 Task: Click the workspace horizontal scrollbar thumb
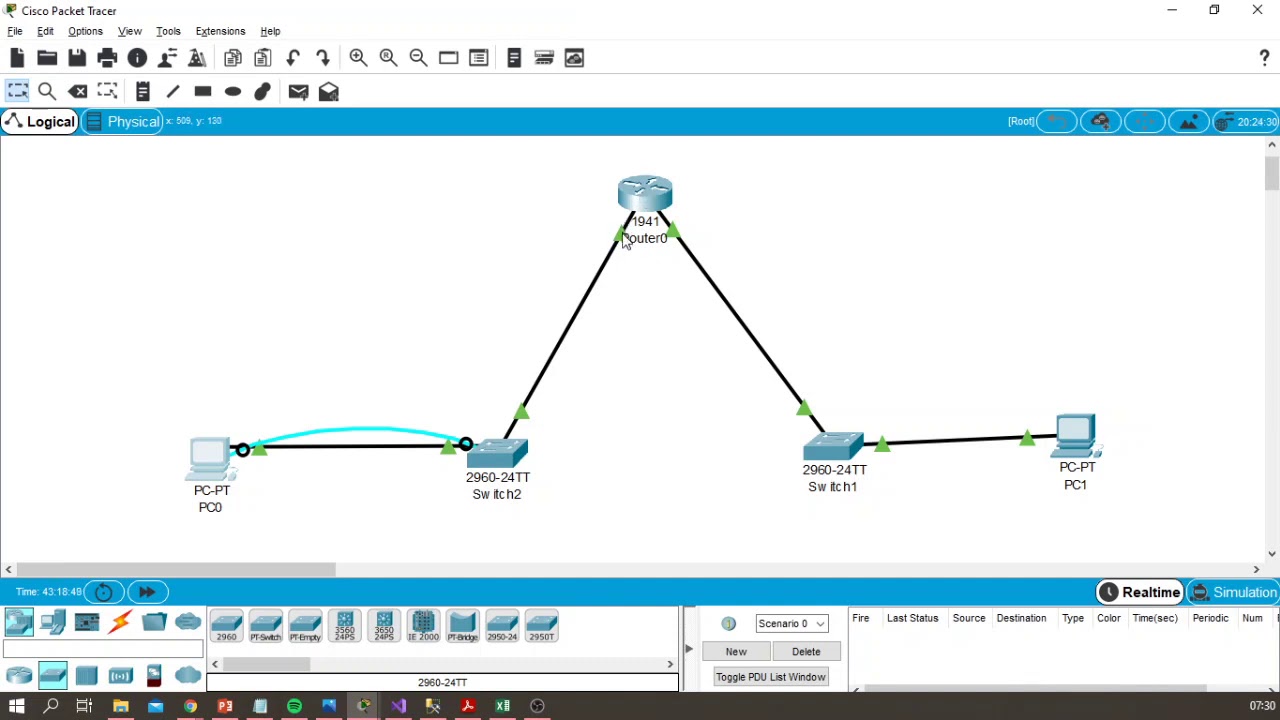click(175, 569)
